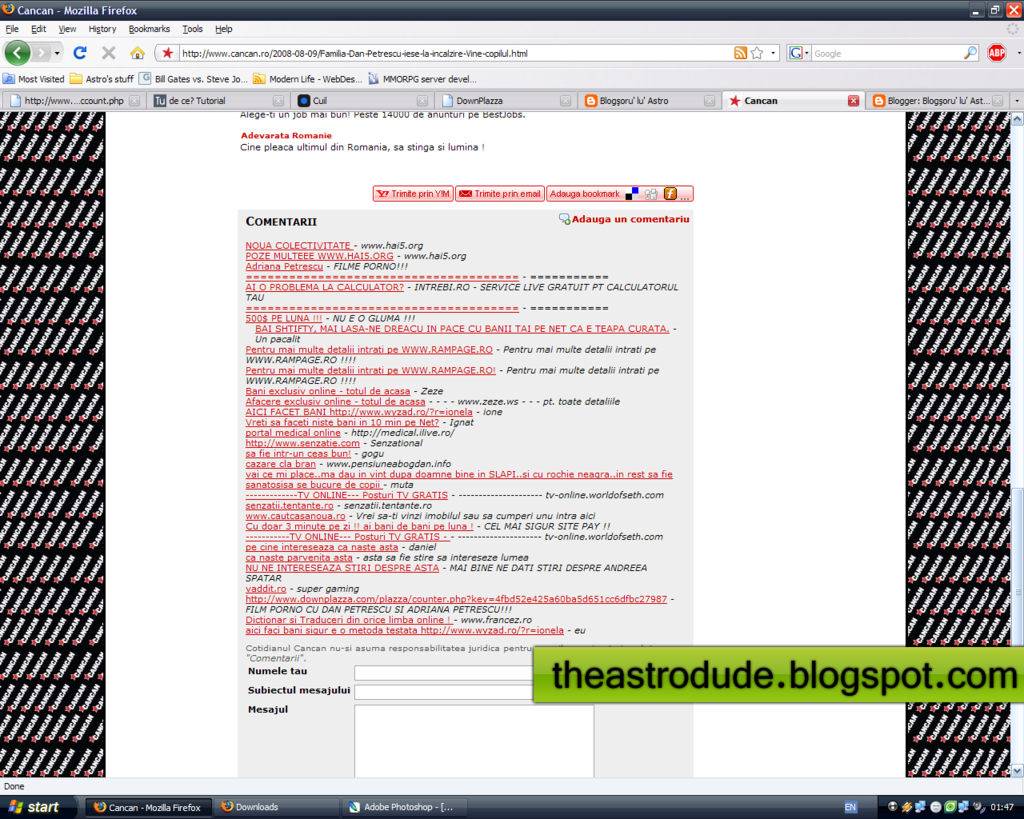
Task: Click the Stop loading X button
Action: click(108, 53)
